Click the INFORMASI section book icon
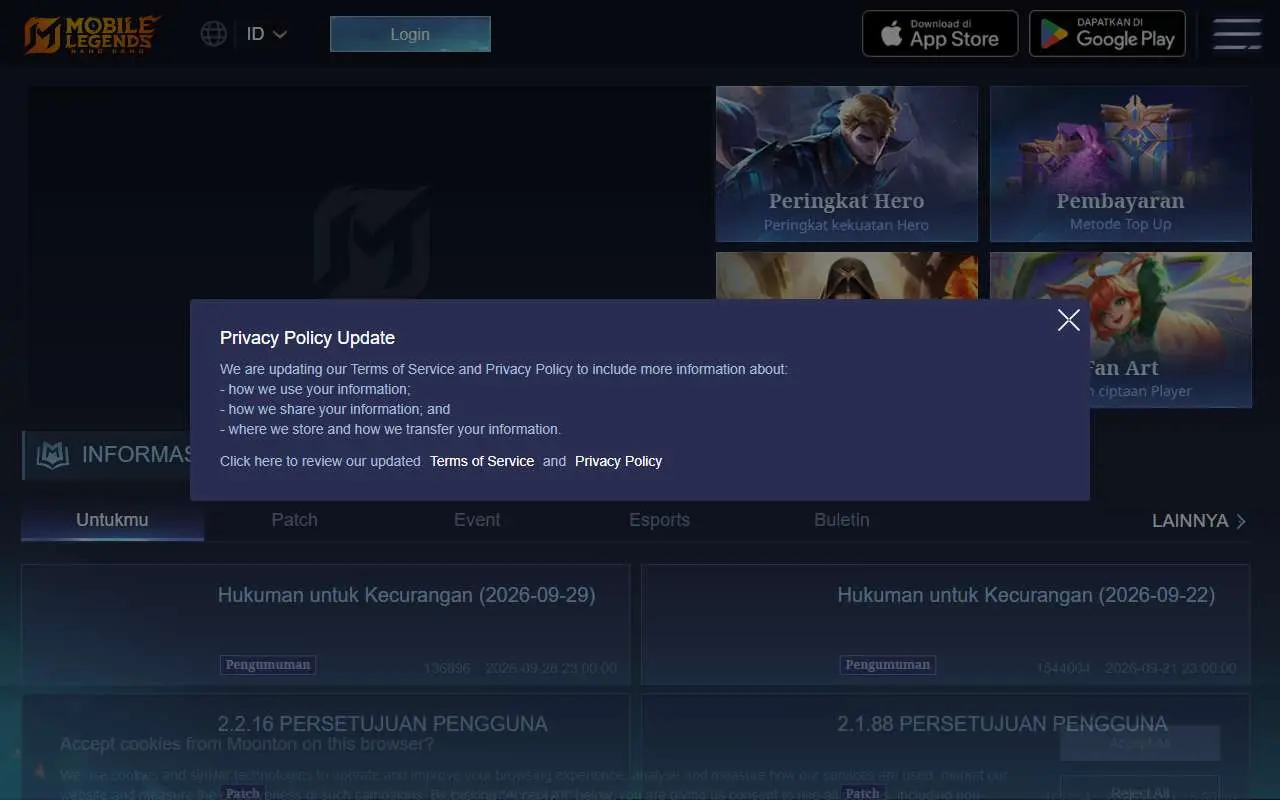Viewport: 1280px width, 800px height. click(52, 455)
